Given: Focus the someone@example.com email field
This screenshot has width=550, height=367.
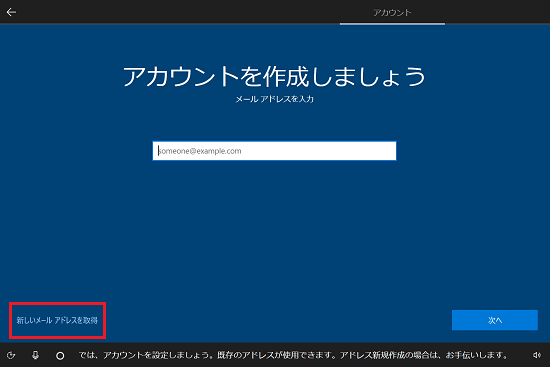Looking at the screenshot, I should tap(274, 151).
